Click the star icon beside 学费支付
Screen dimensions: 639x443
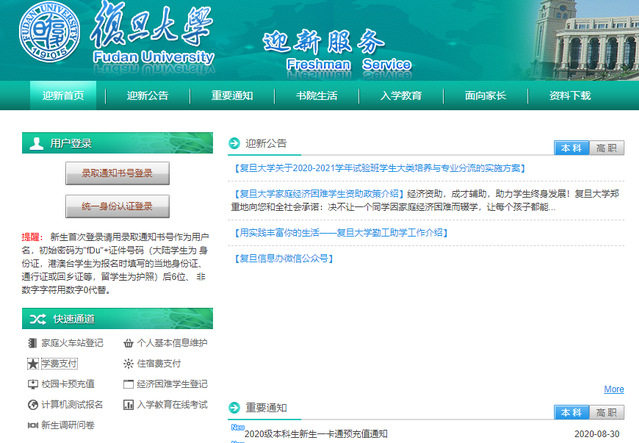33,364
